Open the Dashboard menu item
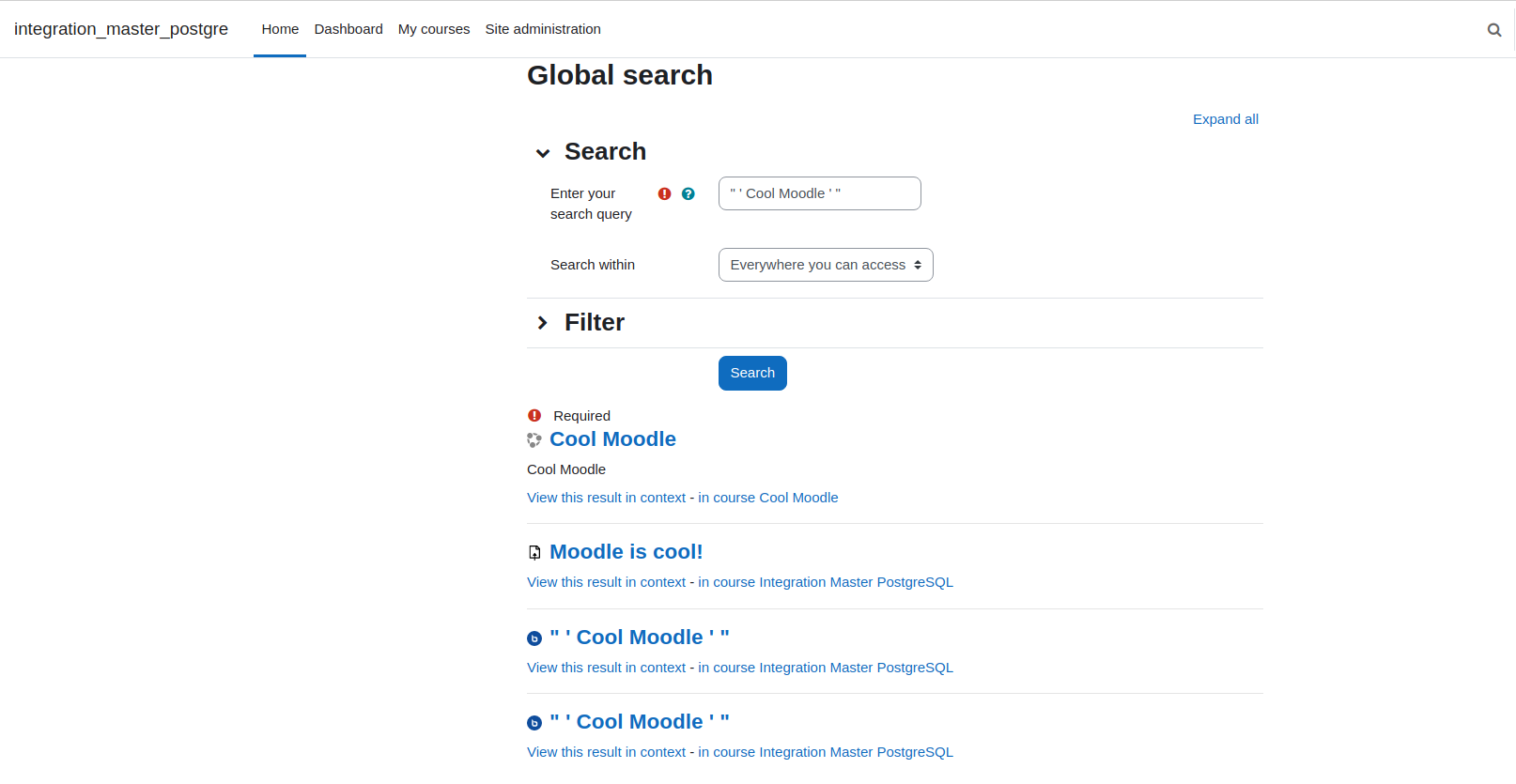1516x784 pixels. click(x=348, y=29)
